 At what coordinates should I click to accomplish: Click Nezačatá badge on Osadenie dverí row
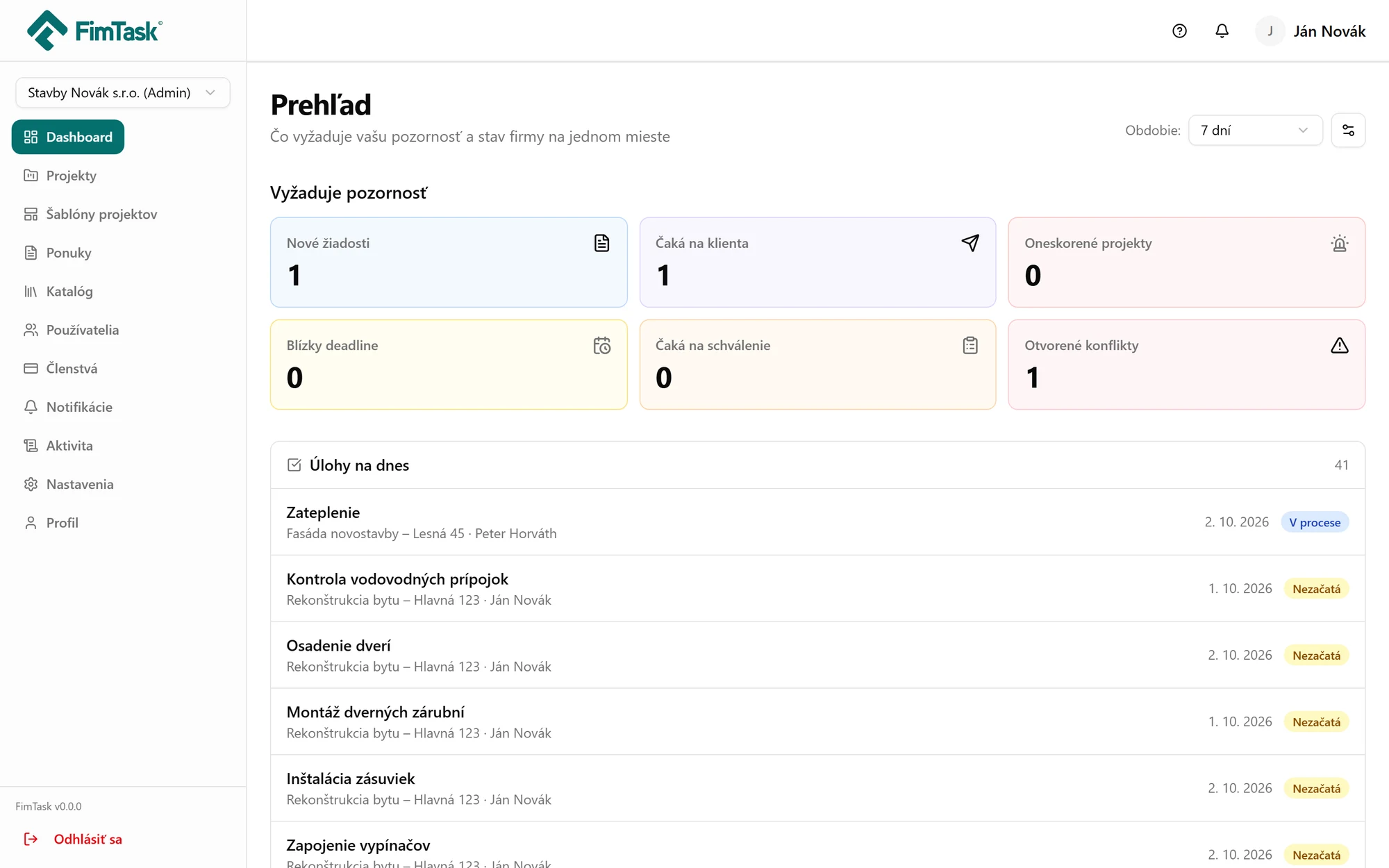coord(1316,656)
